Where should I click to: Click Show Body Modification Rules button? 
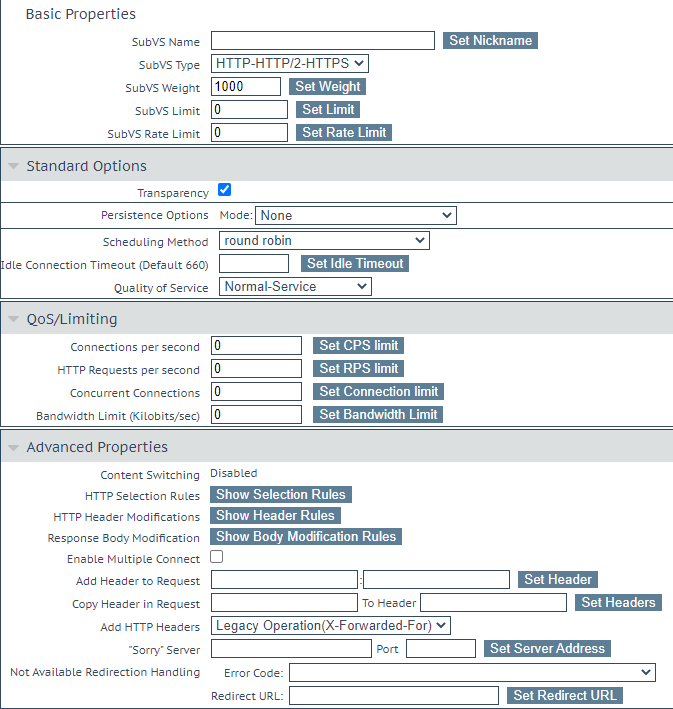[306, 537]
